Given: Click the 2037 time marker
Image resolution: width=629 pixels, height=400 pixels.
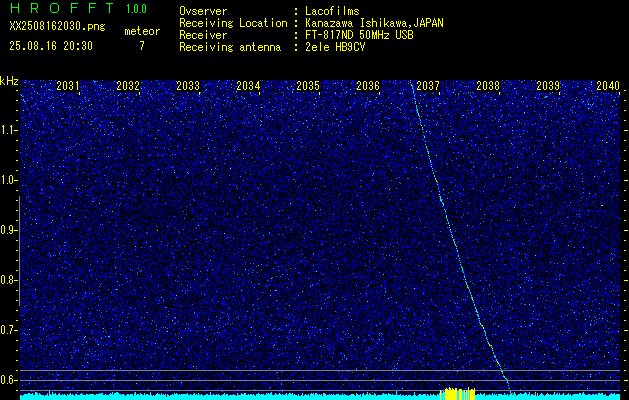Looking at the screenshot, I should click(x=428, y=86).
